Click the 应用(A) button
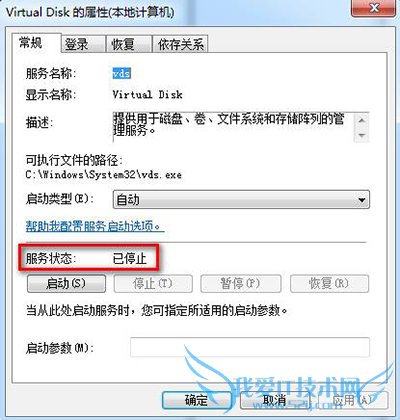 (353, 400)
